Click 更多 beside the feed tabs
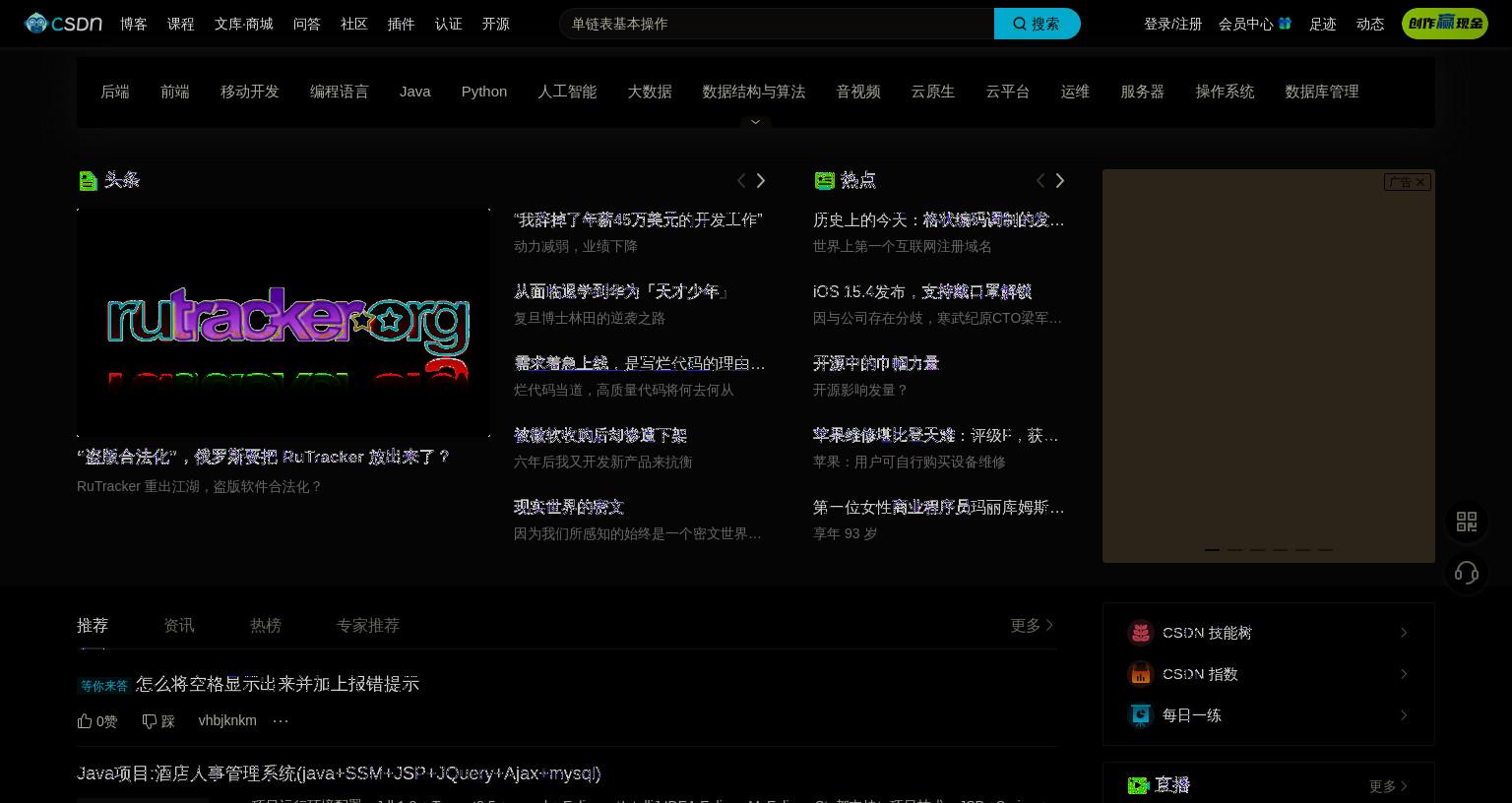 pyautogui.click(x=1032, y=626)
